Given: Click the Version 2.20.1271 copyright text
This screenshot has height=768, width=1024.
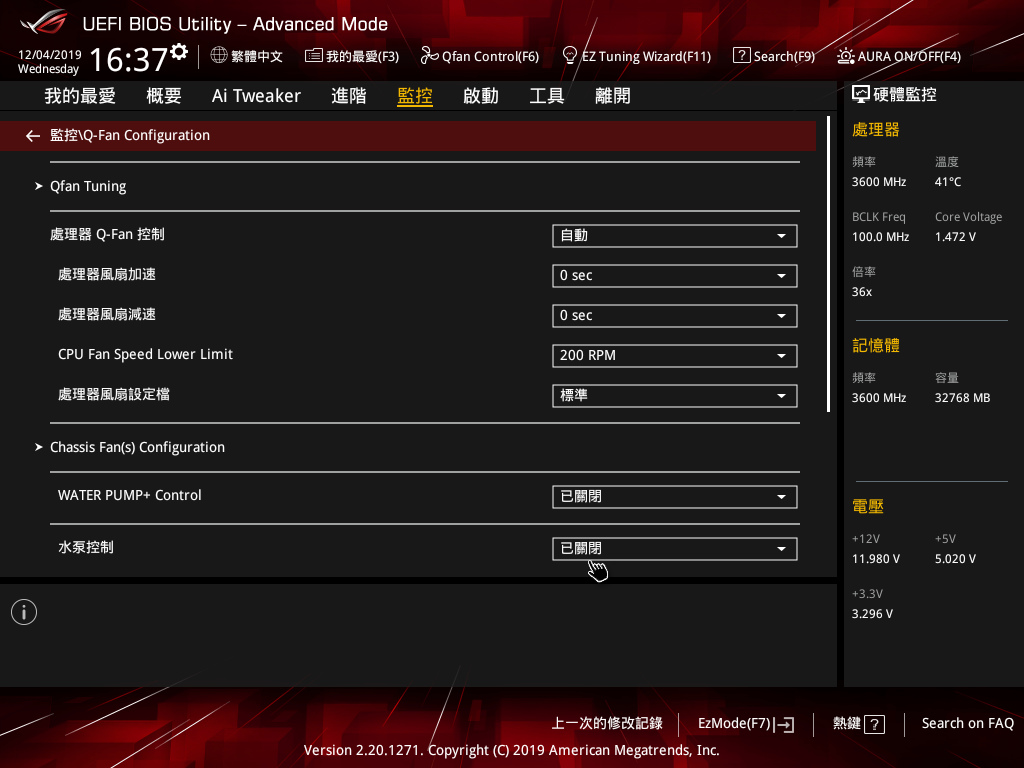Looking at the screenshot, I should point(511,750).
